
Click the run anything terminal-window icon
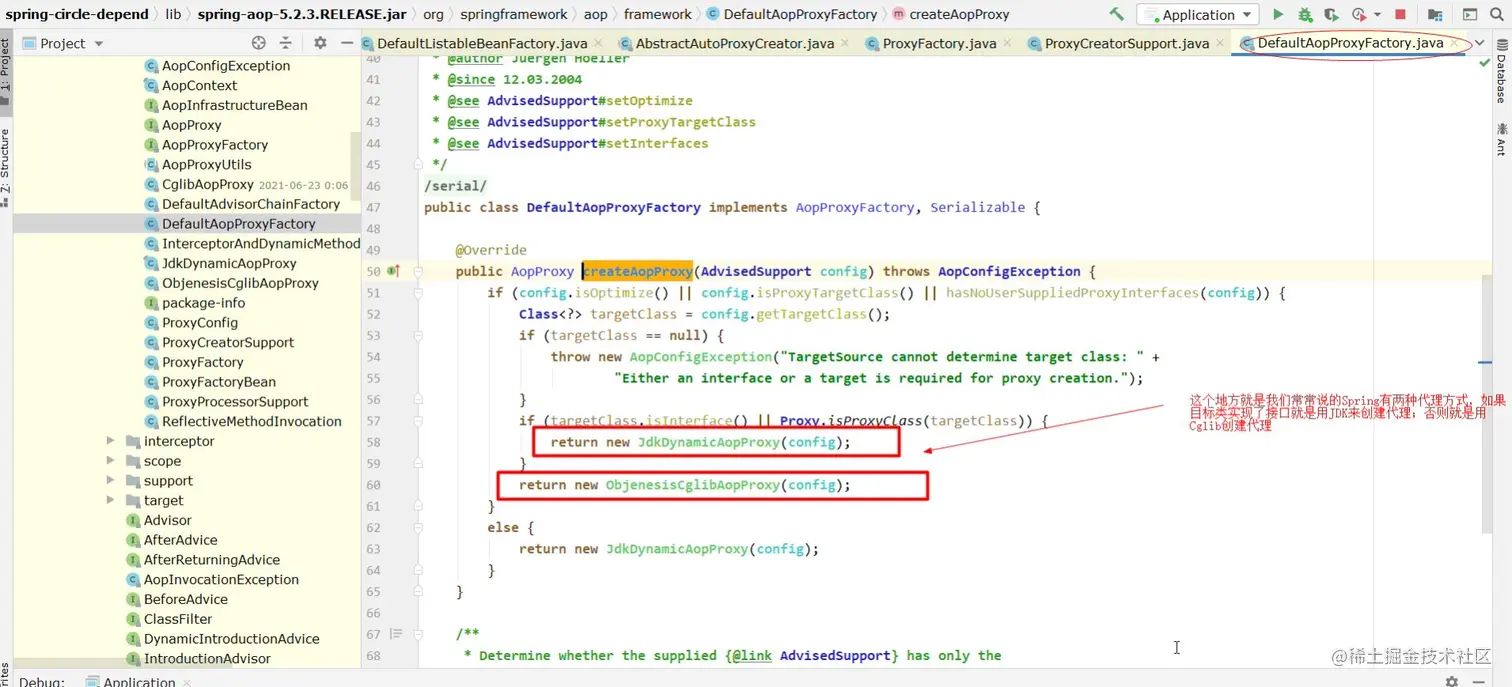(x=1470, y=14)
